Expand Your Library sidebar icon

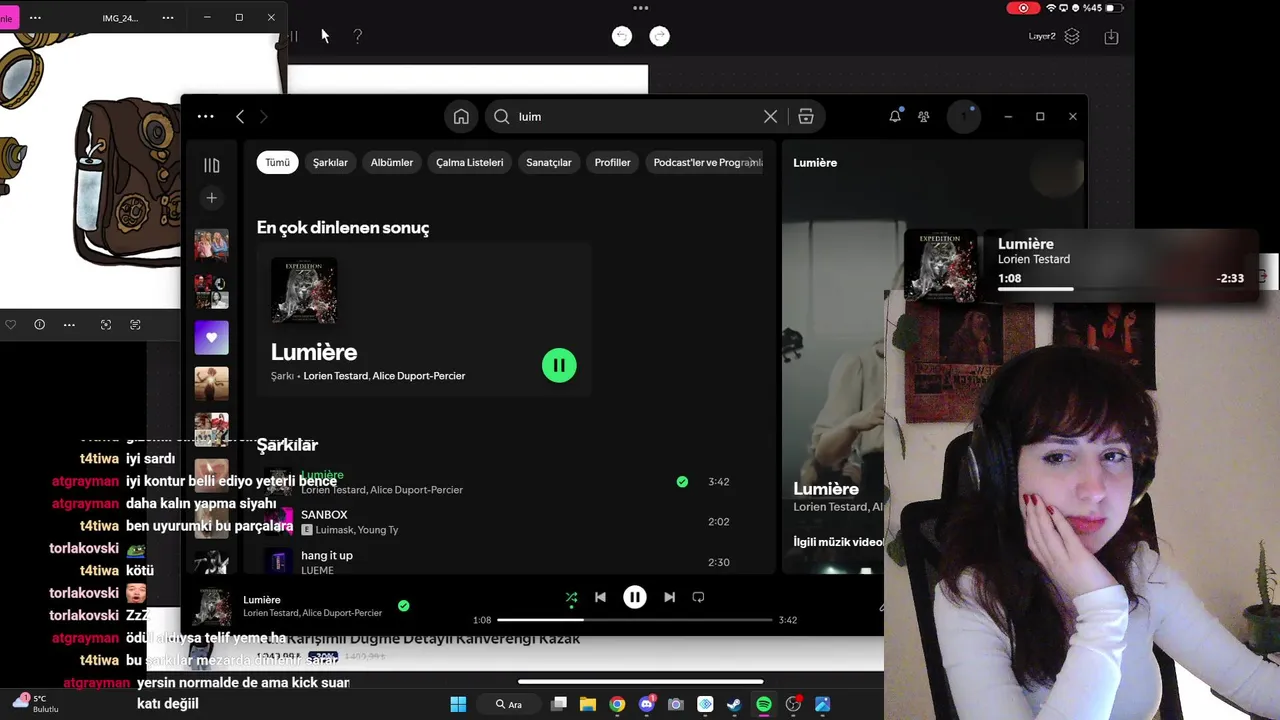coord(211,165)
